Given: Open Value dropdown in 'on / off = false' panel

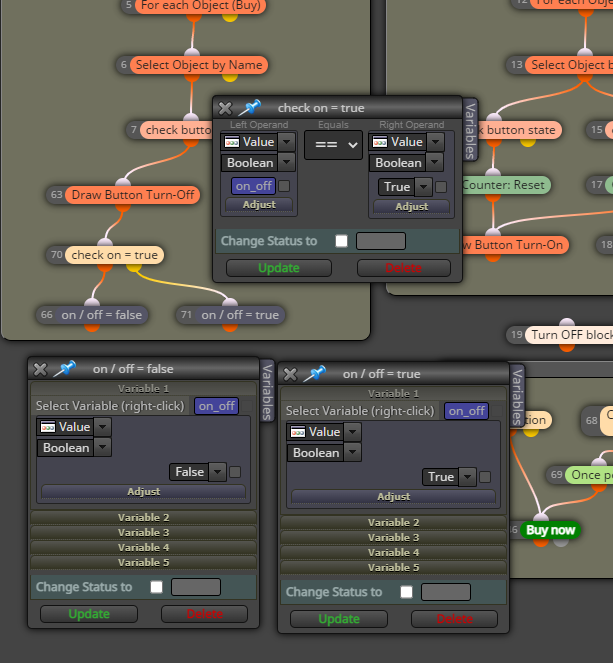Looking at the screenshot, I should coord(103,427).
